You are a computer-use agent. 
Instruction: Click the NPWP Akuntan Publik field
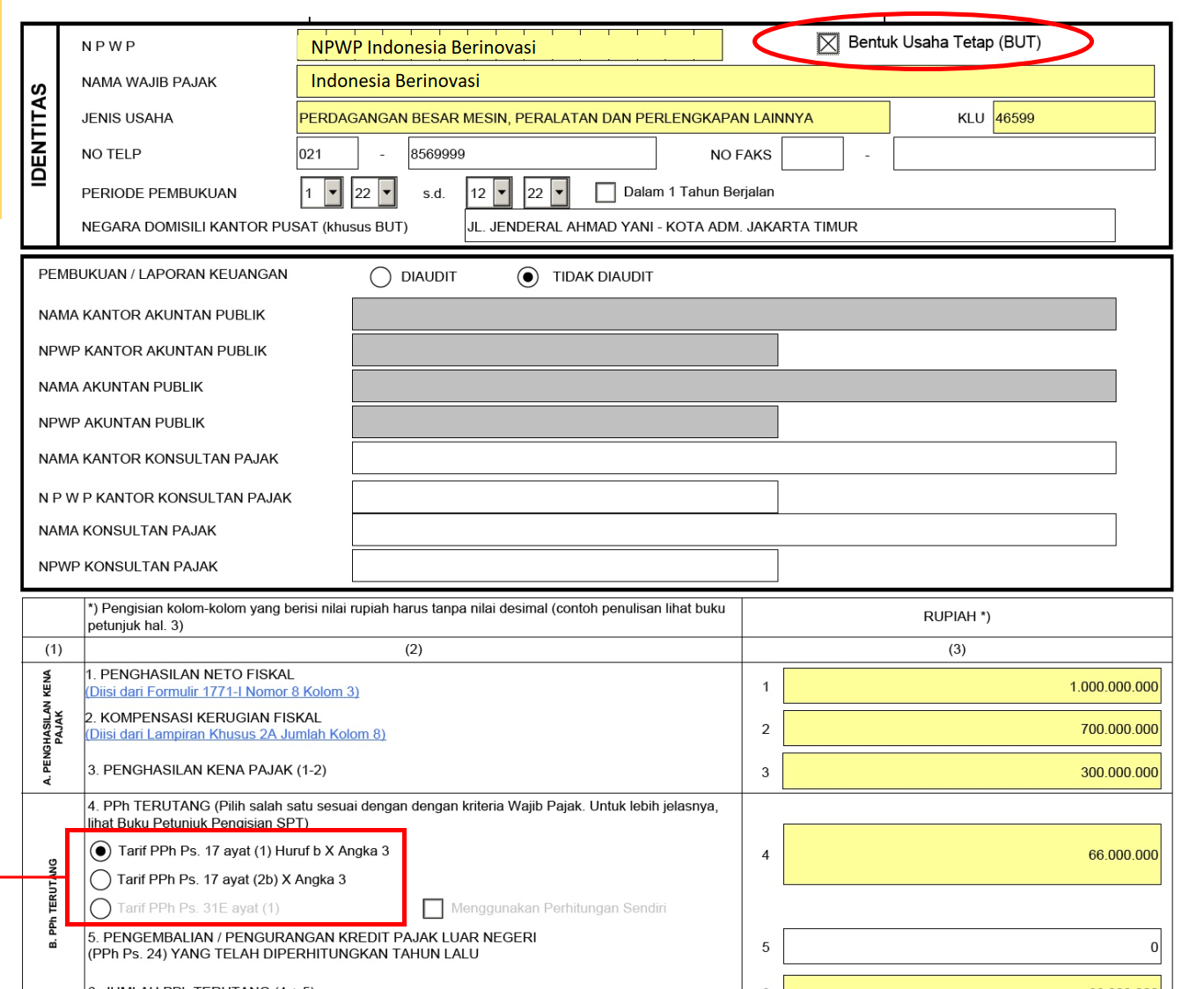[565, 421]
